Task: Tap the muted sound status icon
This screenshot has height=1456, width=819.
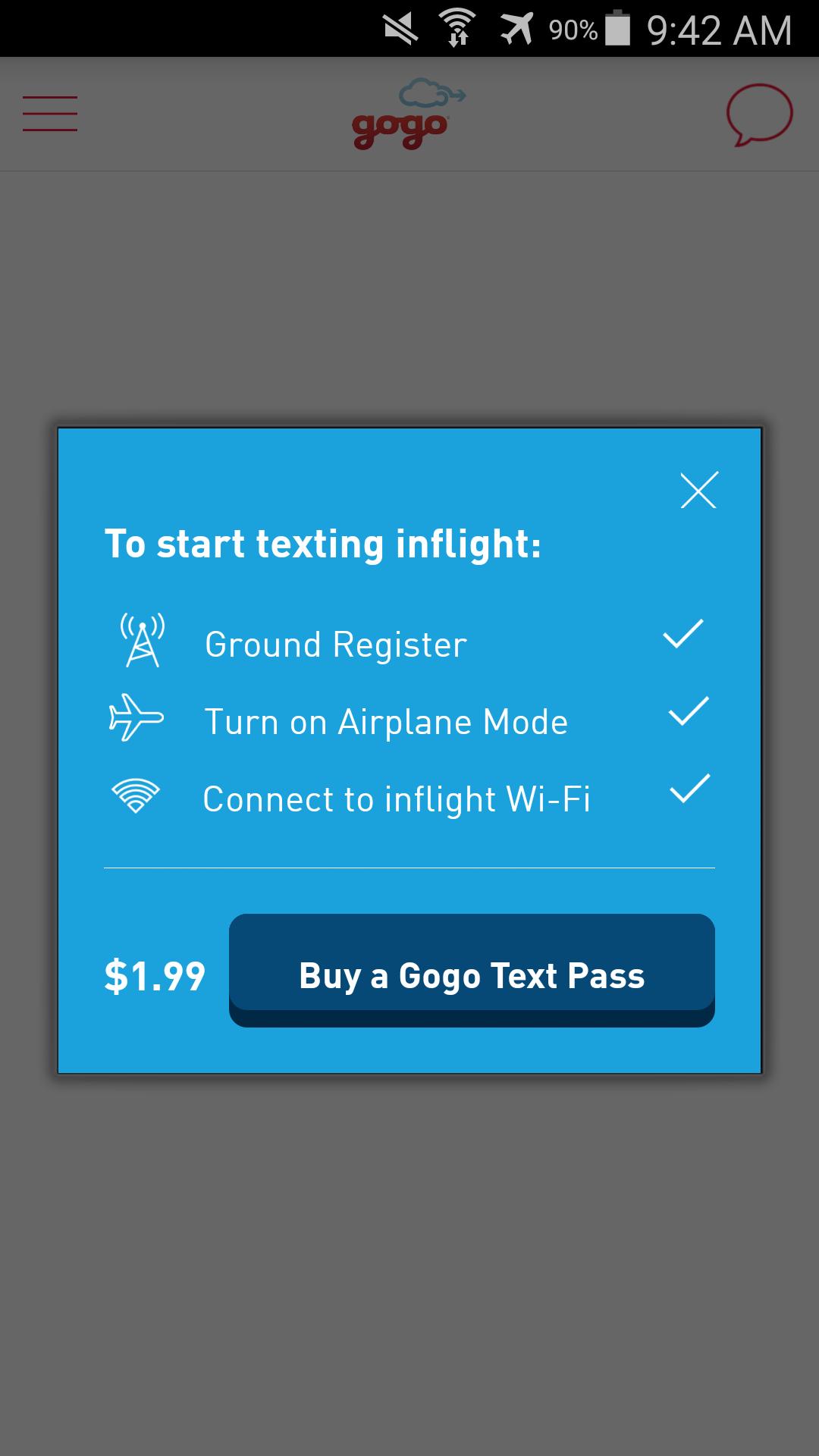Action: coord(400,29)
